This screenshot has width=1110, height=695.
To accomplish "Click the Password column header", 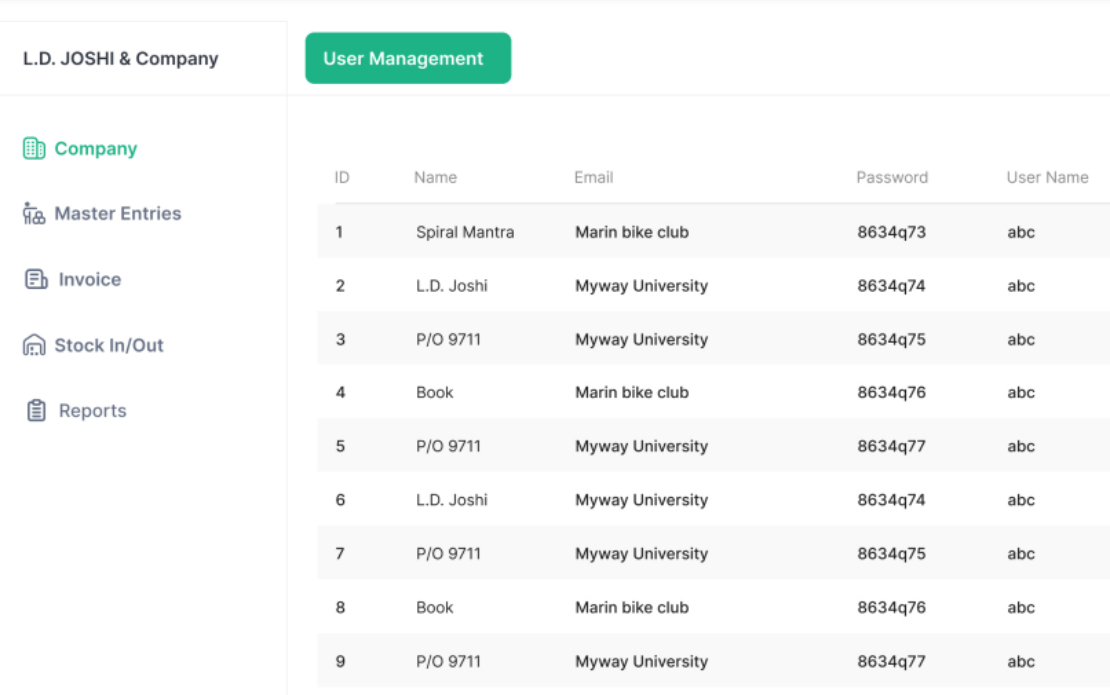I will (x=892, y=178).
